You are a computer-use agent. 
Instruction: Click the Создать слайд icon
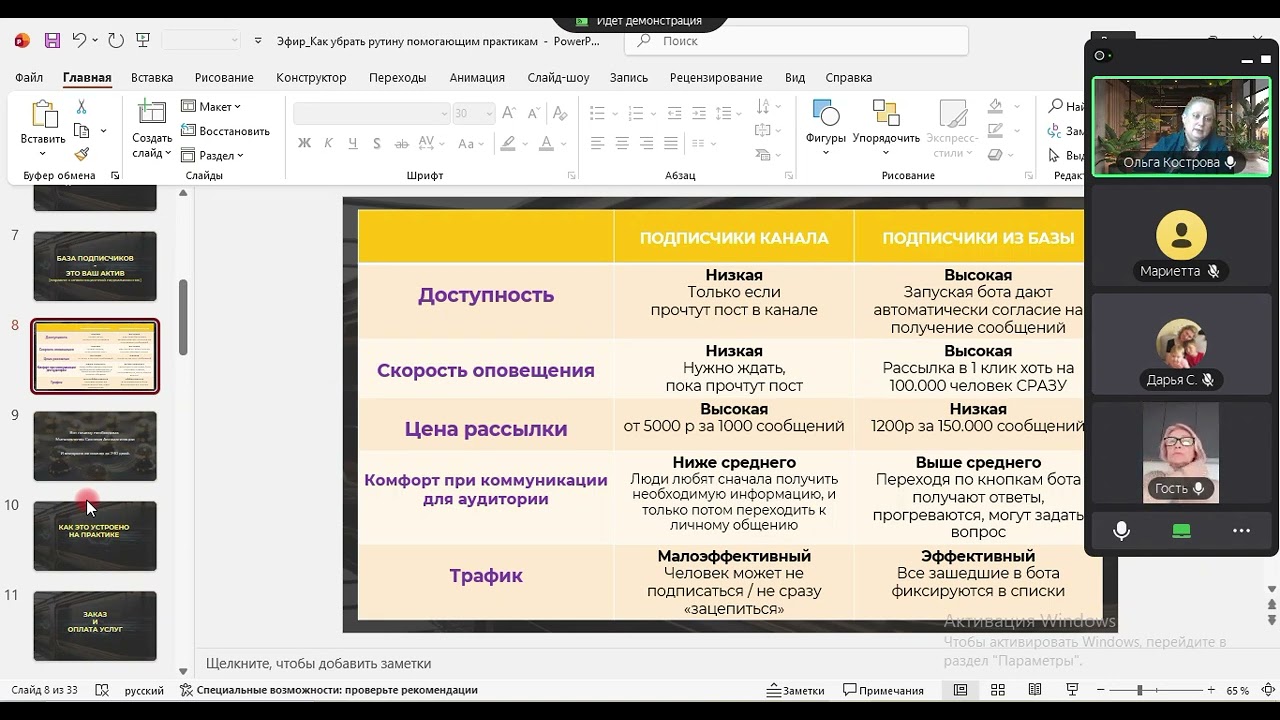coord(152,114)
